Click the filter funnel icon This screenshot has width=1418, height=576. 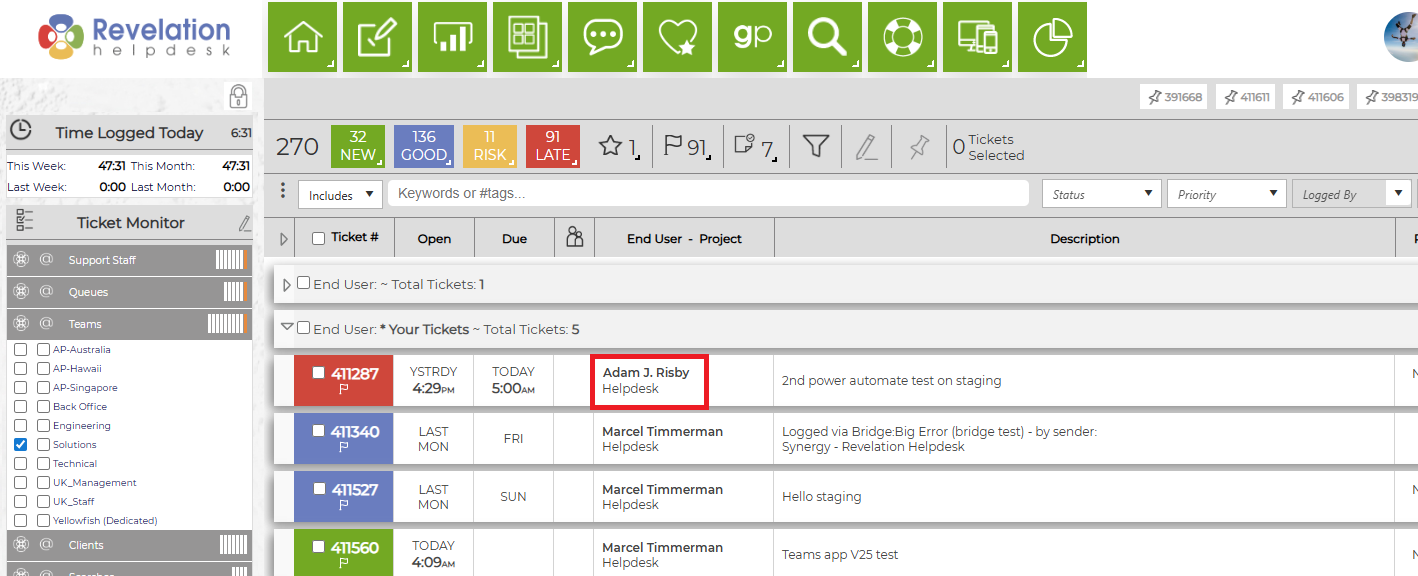[817, 147]
